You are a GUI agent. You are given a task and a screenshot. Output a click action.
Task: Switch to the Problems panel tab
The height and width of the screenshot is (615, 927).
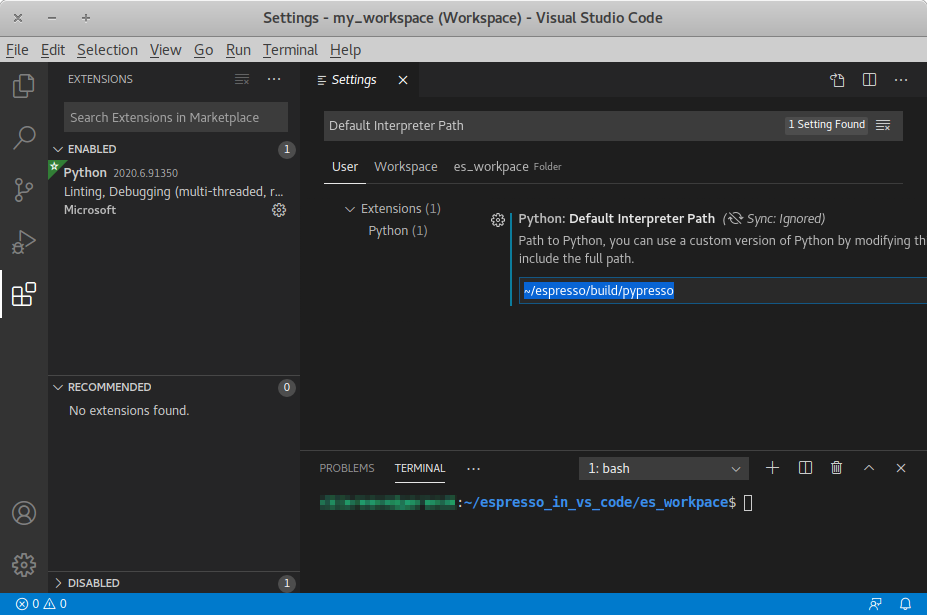(x=346, y=468)
